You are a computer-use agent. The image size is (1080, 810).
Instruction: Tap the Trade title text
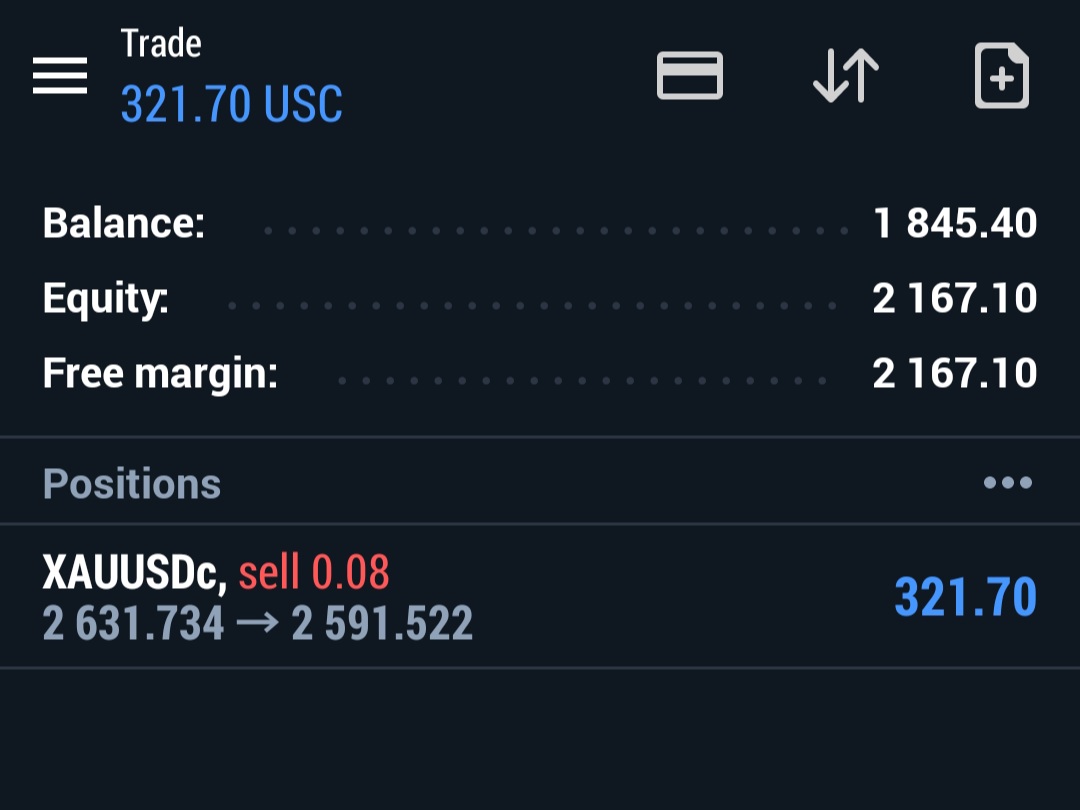click(x=161, y=43)
